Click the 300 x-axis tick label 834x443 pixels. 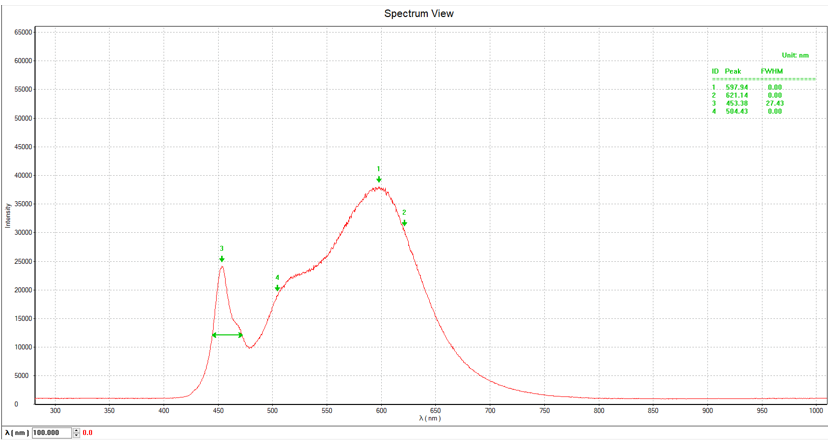pos(55,411)
